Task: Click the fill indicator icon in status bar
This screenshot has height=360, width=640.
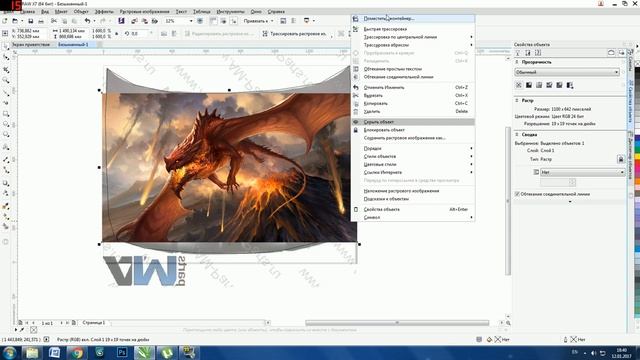Action: point(489,340)
